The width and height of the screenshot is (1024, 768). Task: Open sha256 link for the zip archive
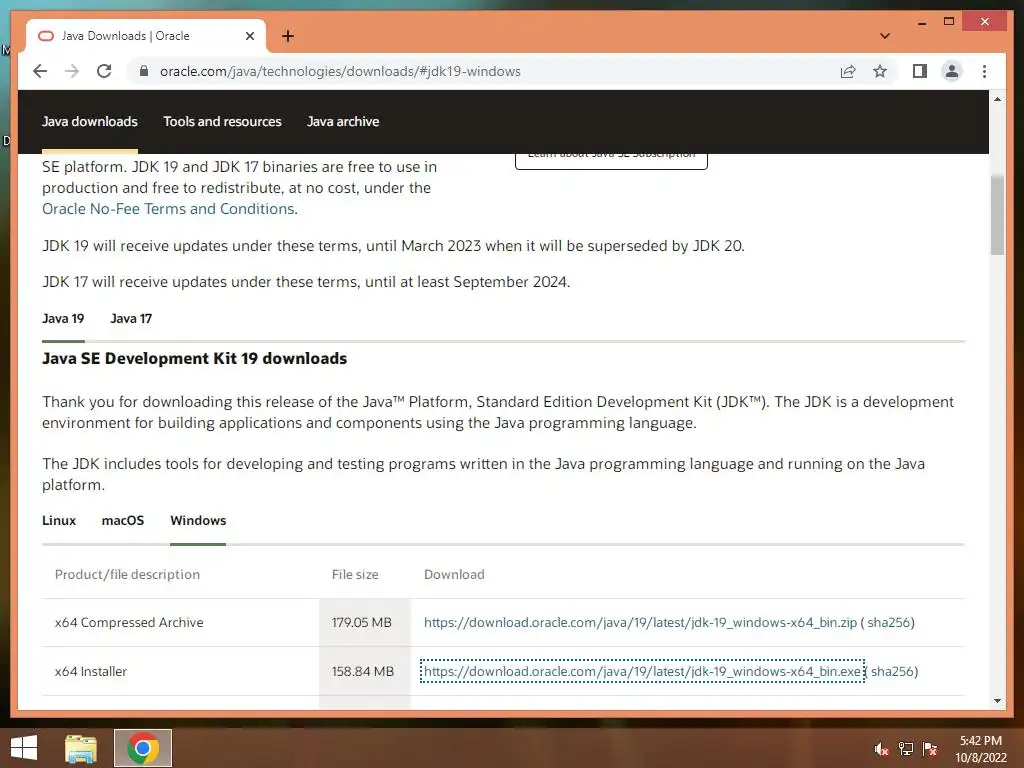[x=888, y=622]
